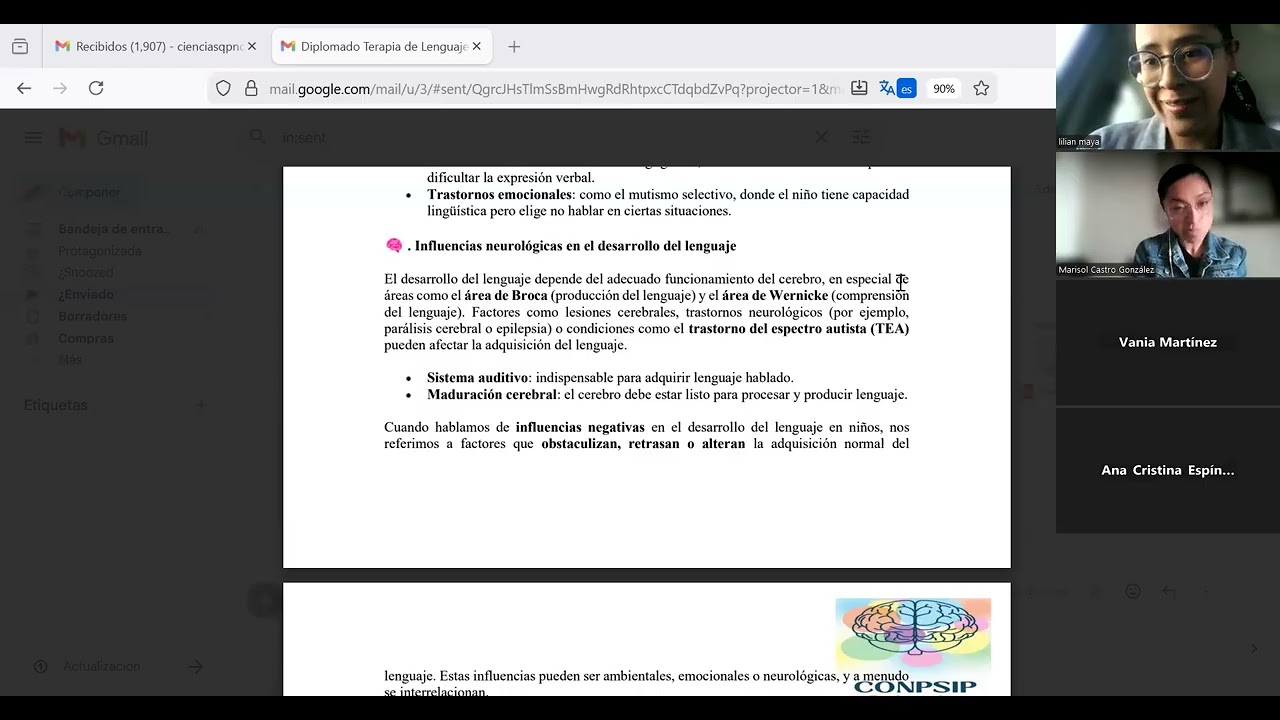Reset the 90% zoom level indicator

(944, 89)
